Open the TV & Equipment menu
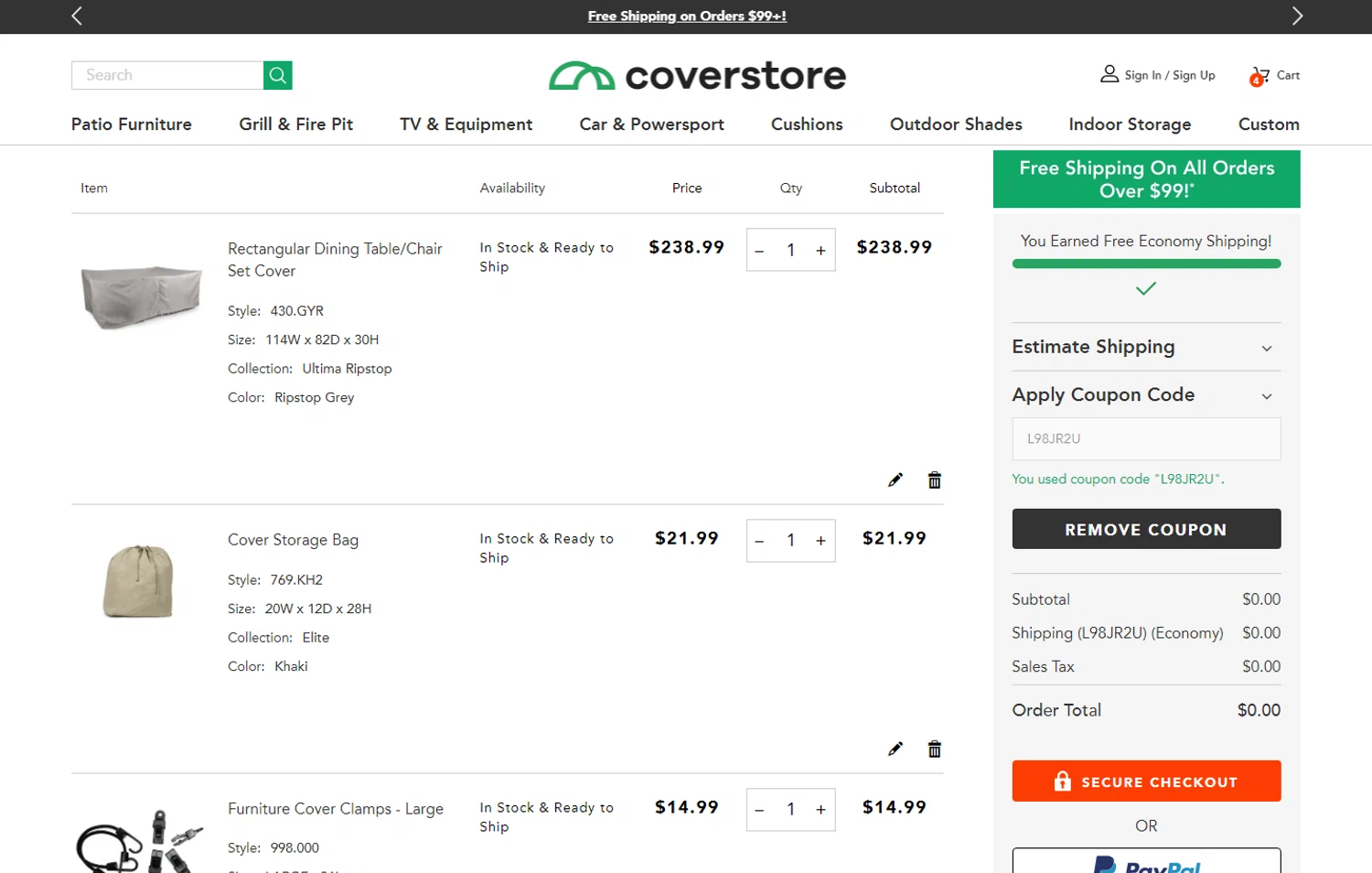This screenshot has width=1372, height=873. [466, 124]
